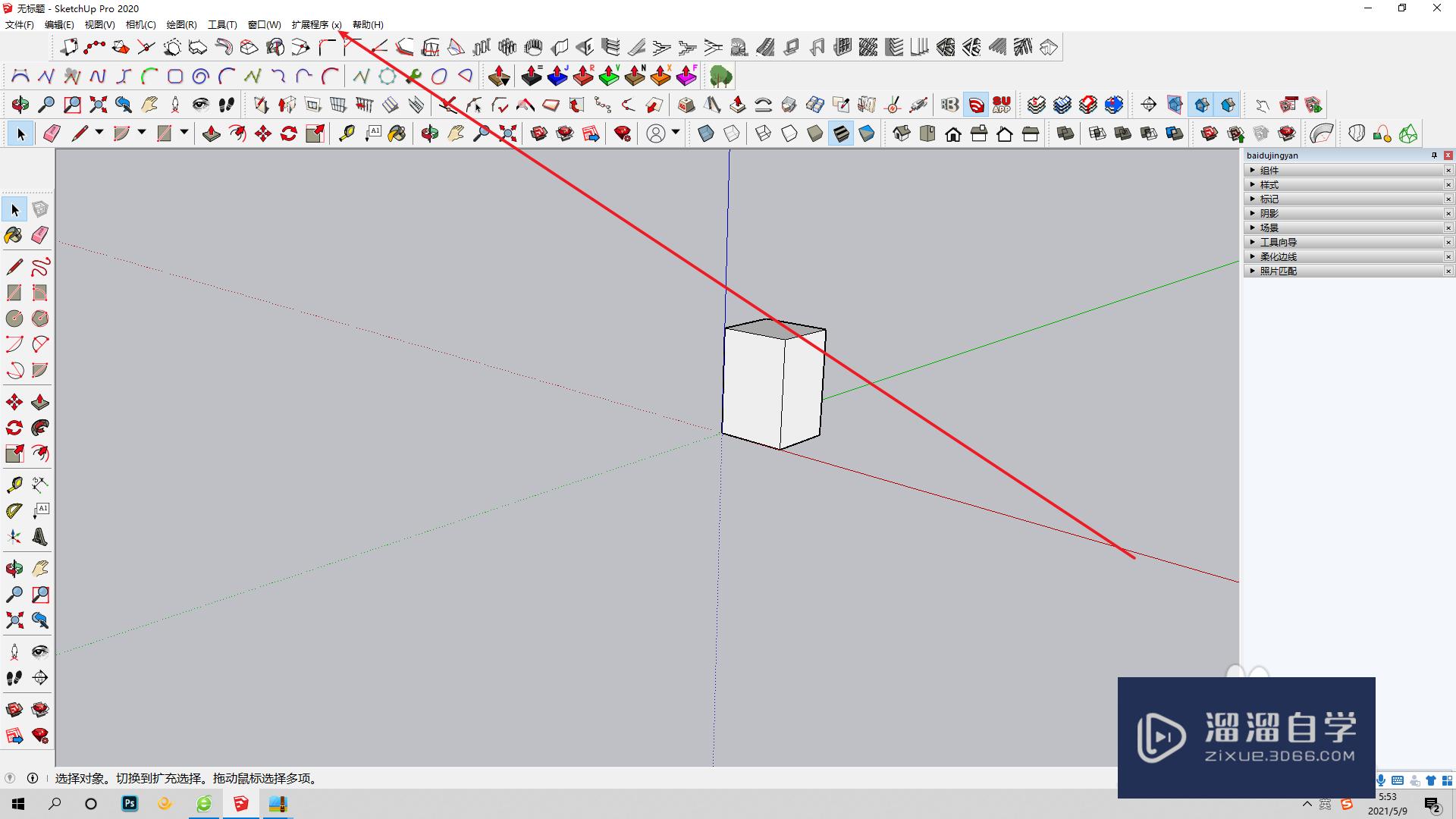
Task: Choose the Rotated Rectangle tool
Action: 40,293
